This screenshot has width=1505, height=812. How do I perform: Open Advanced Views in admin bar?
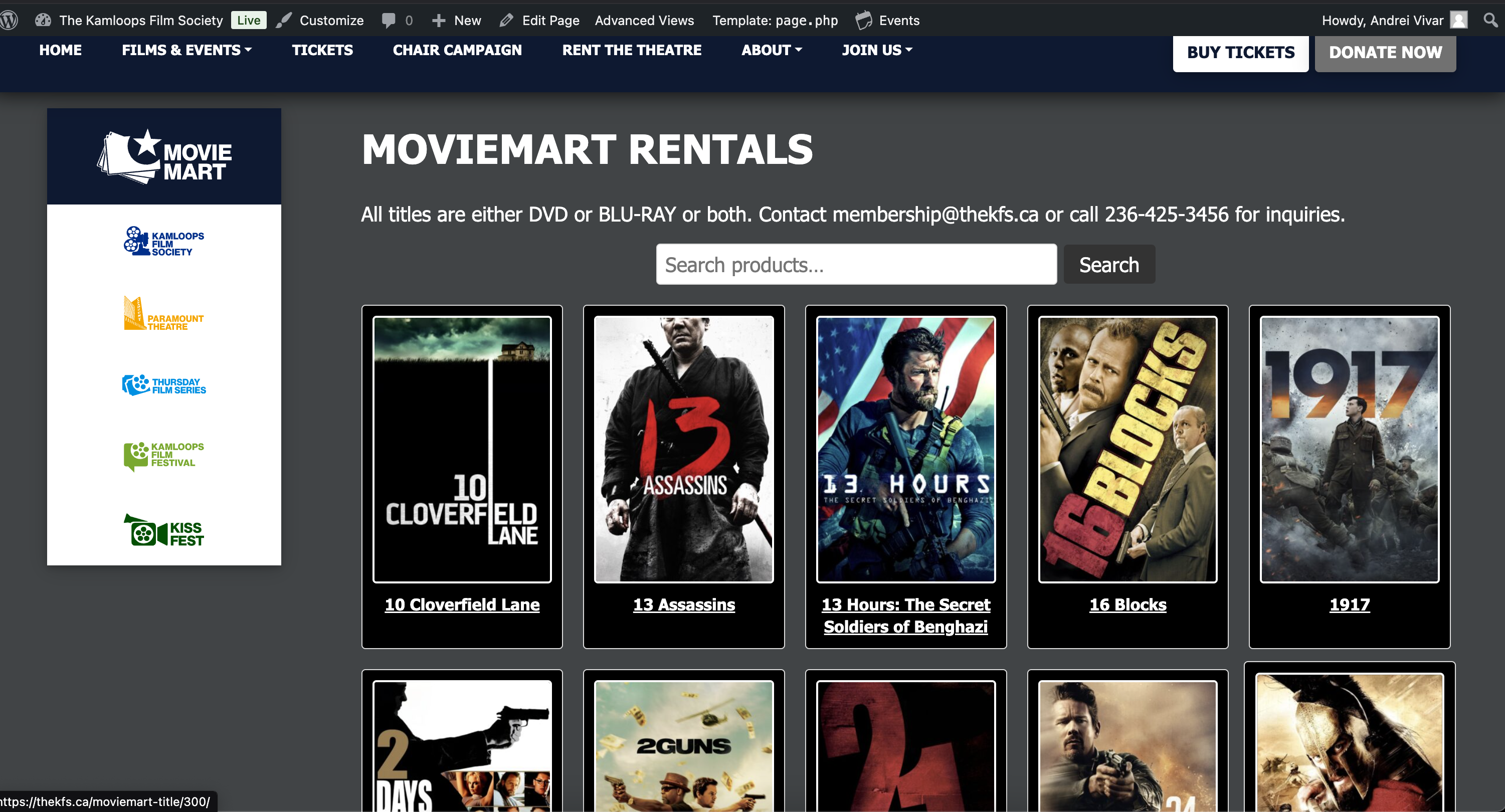coord(644,21)
